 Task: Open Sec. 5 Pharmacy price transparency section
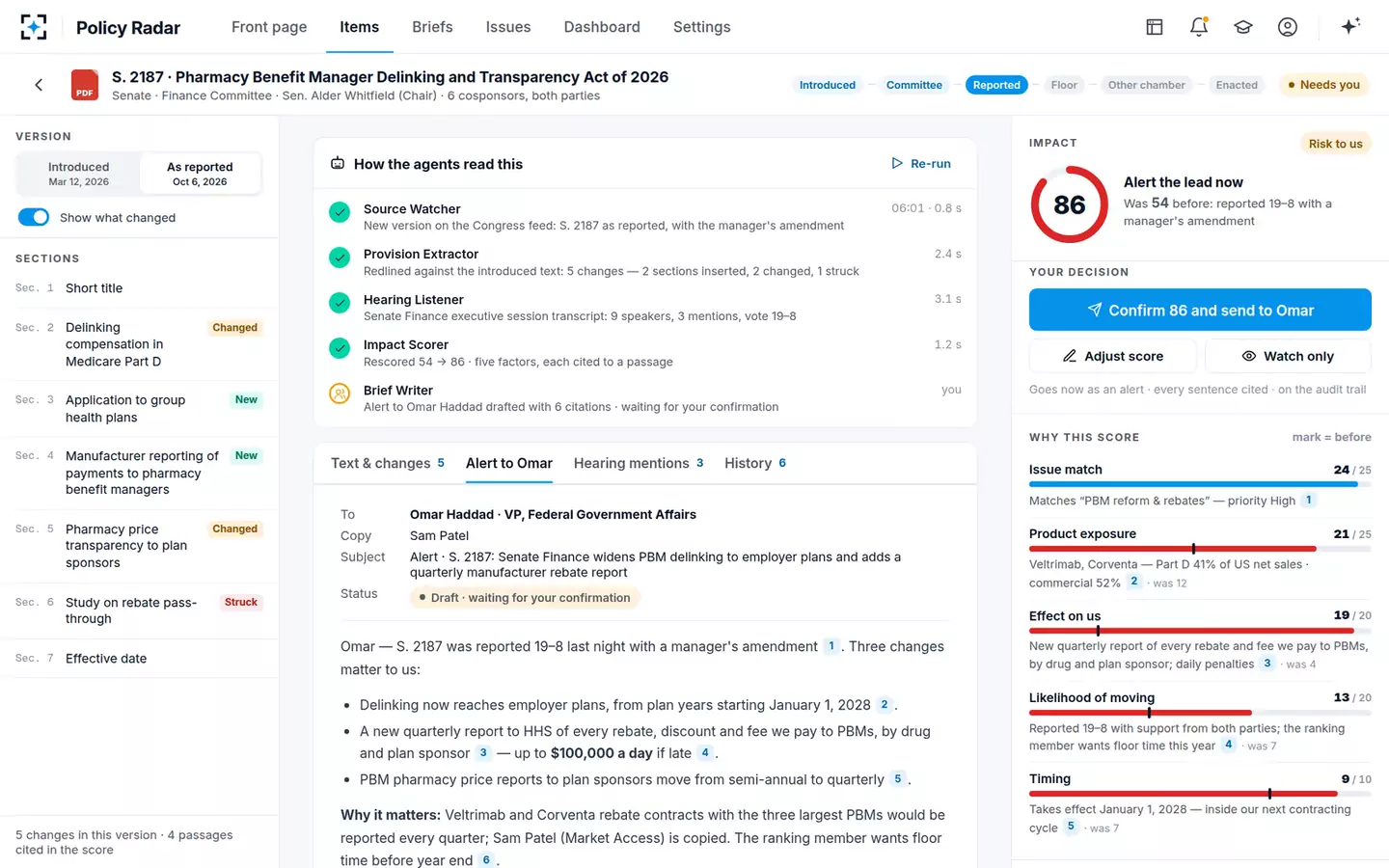[139, 546]
